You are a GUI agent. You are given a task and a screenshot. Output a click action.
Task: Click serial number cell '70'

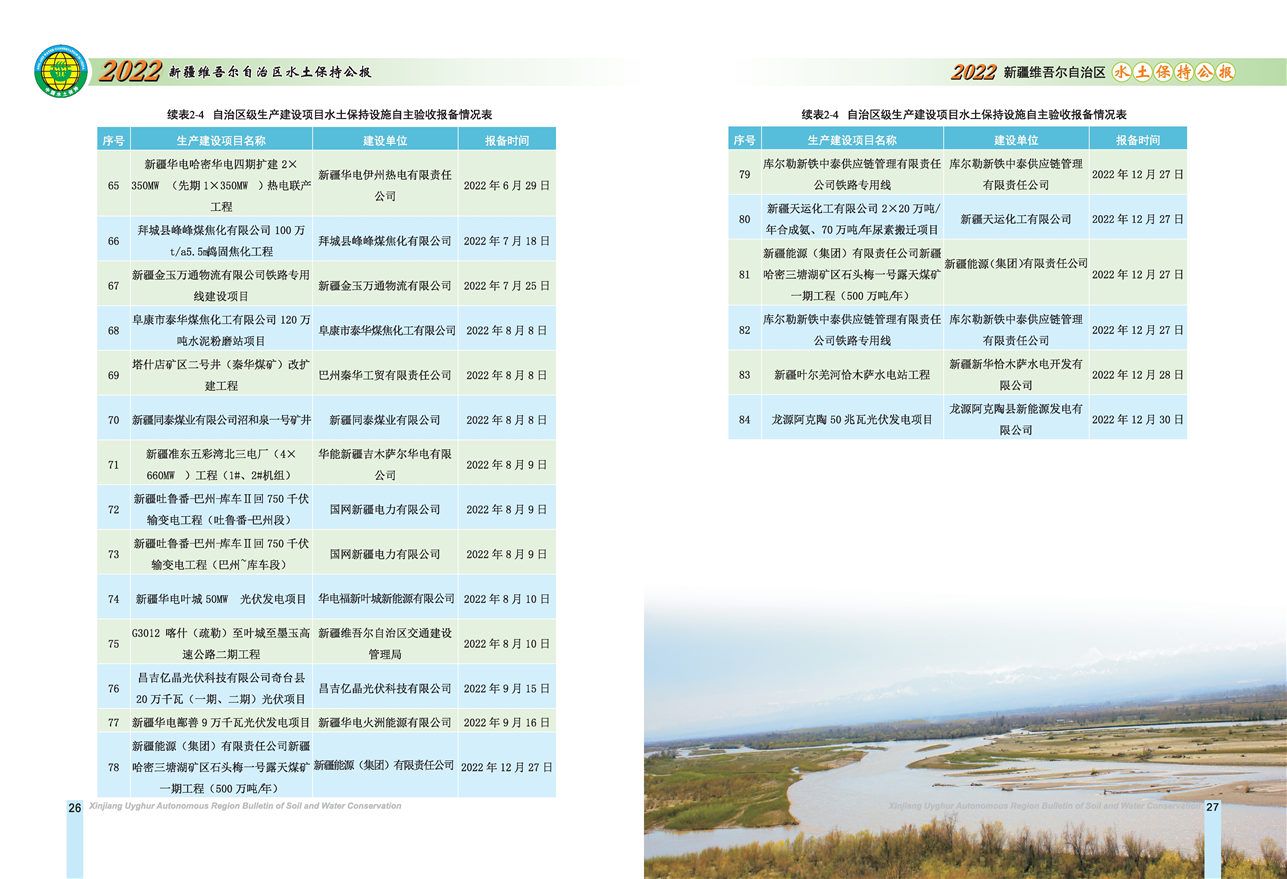(x=113, y=420)
